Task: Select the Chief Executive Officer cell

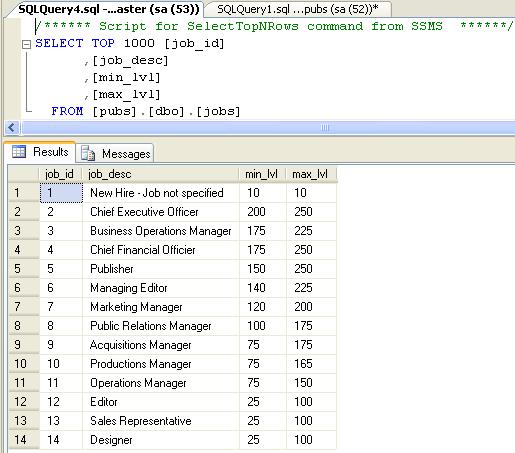Action: click(161, 212)
